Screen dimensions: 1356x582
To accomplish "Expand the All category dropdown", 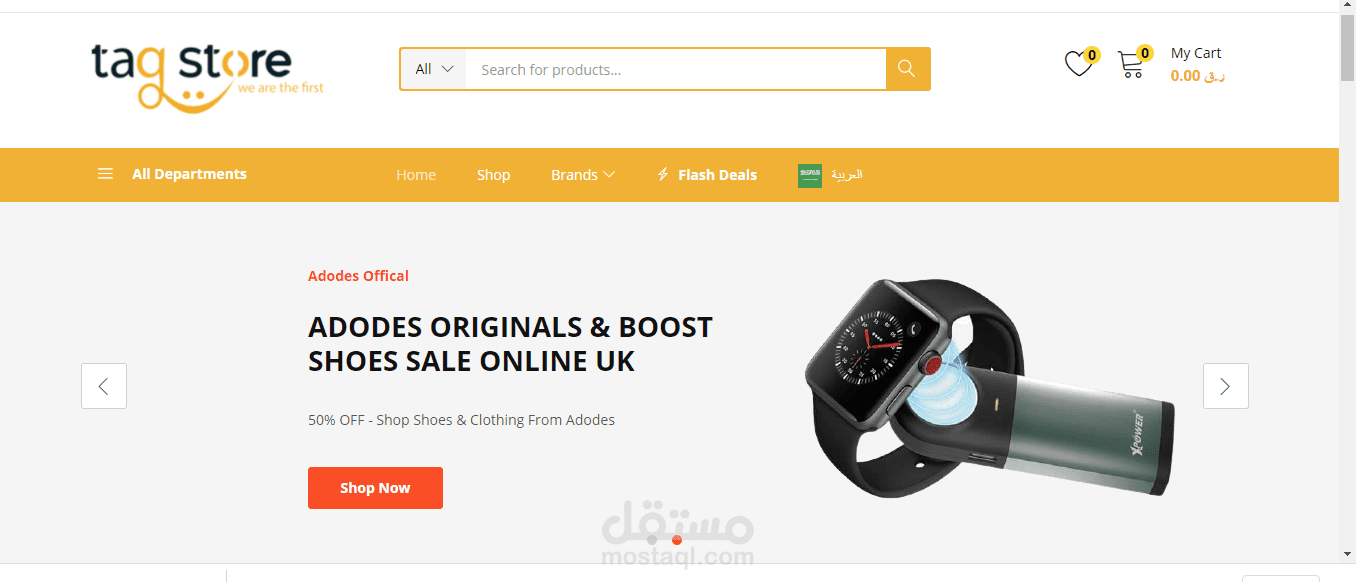I will [x=434, y=69].
